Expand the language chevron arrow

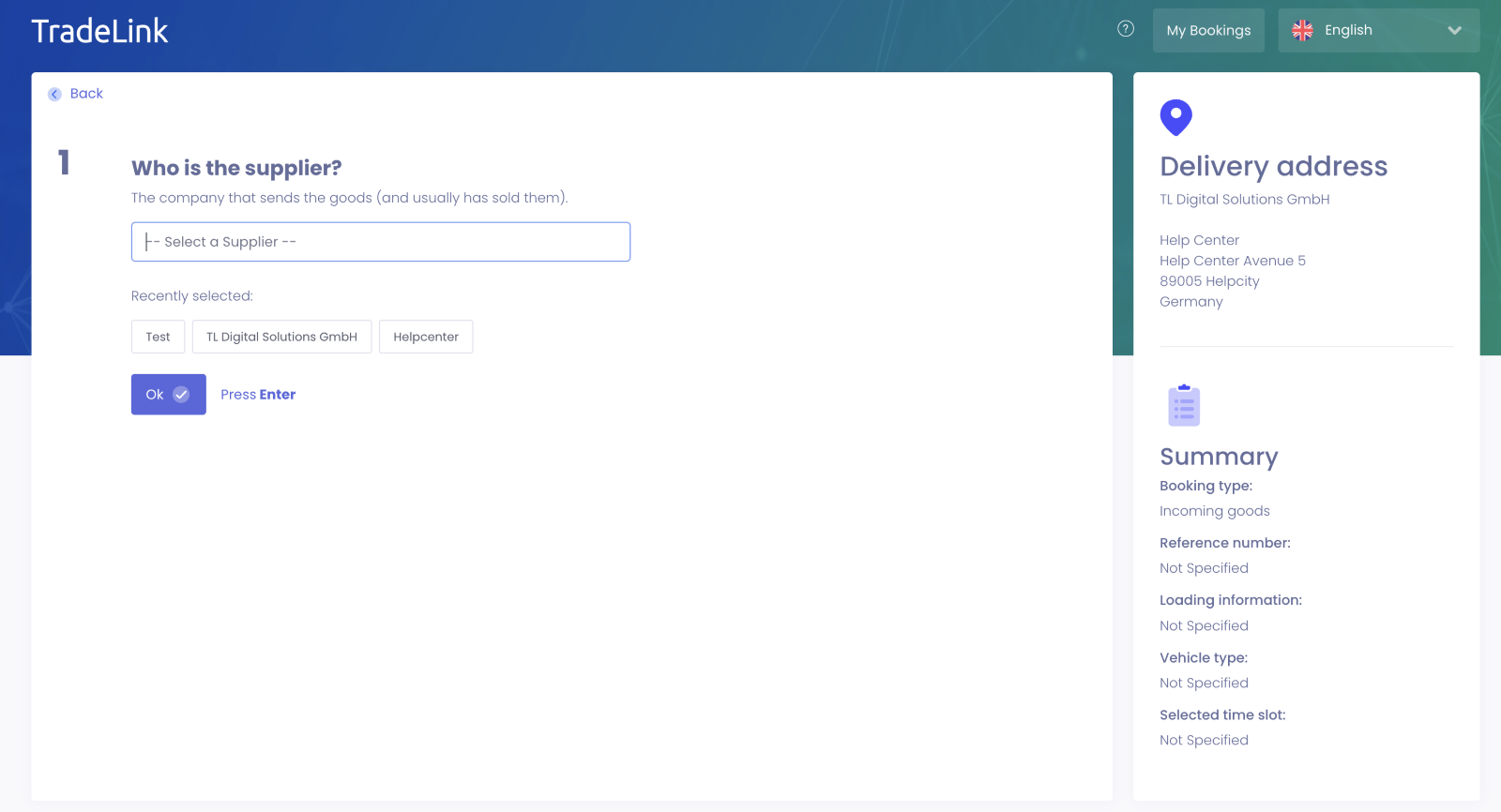(x=1454, y=30)
